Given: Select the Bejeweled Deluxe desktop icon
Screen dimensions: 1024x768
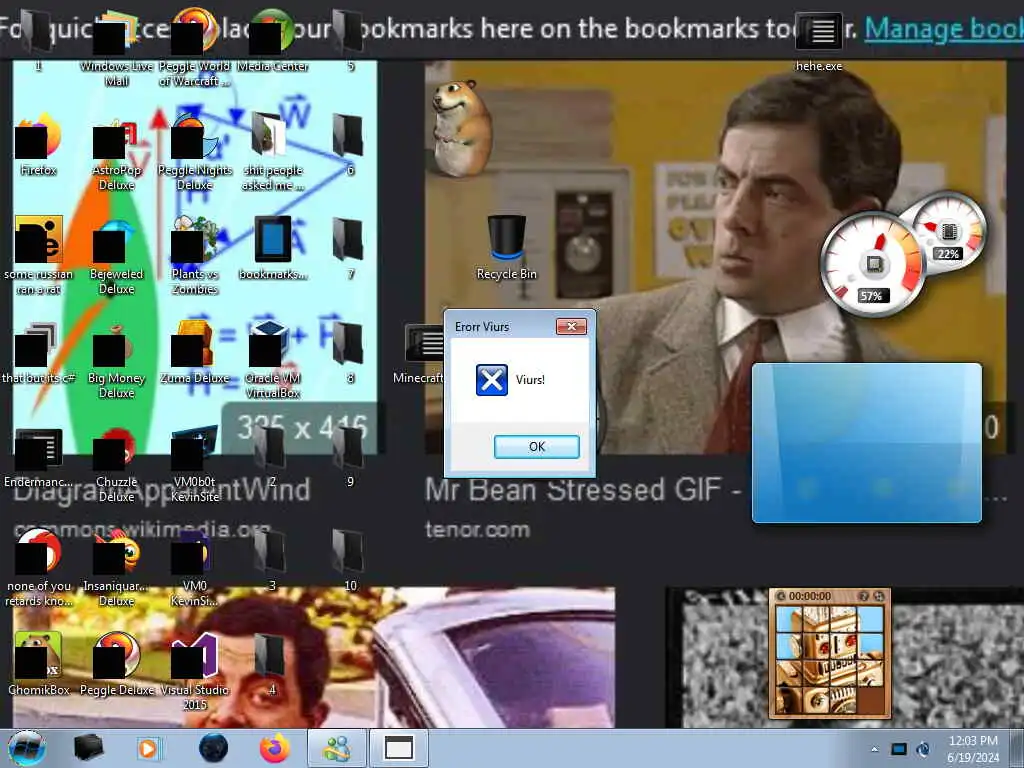Looking at the screenshot, I should pyautogui.click(x=116, y=255).
